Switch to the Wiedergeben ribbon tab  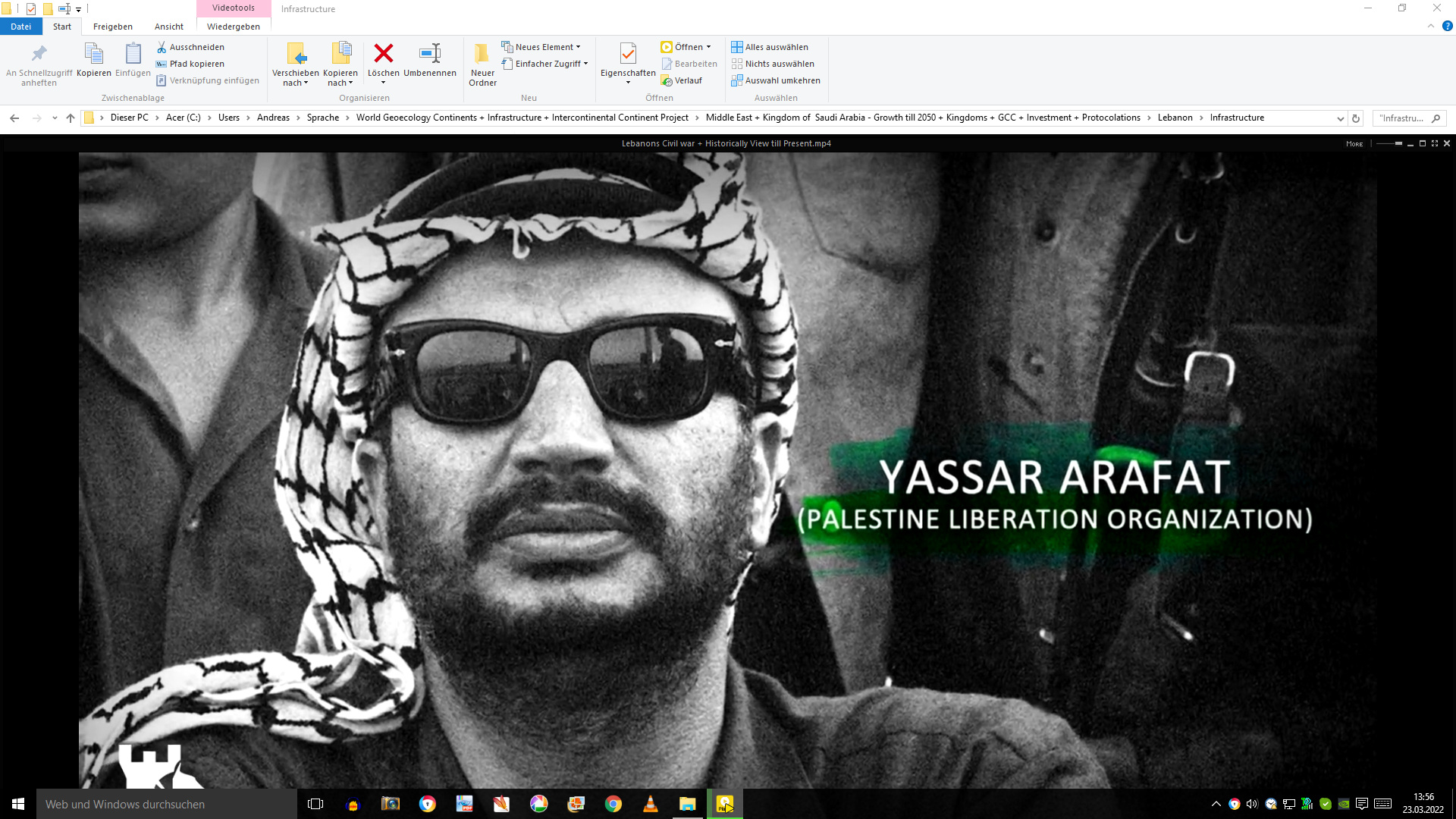234,27
